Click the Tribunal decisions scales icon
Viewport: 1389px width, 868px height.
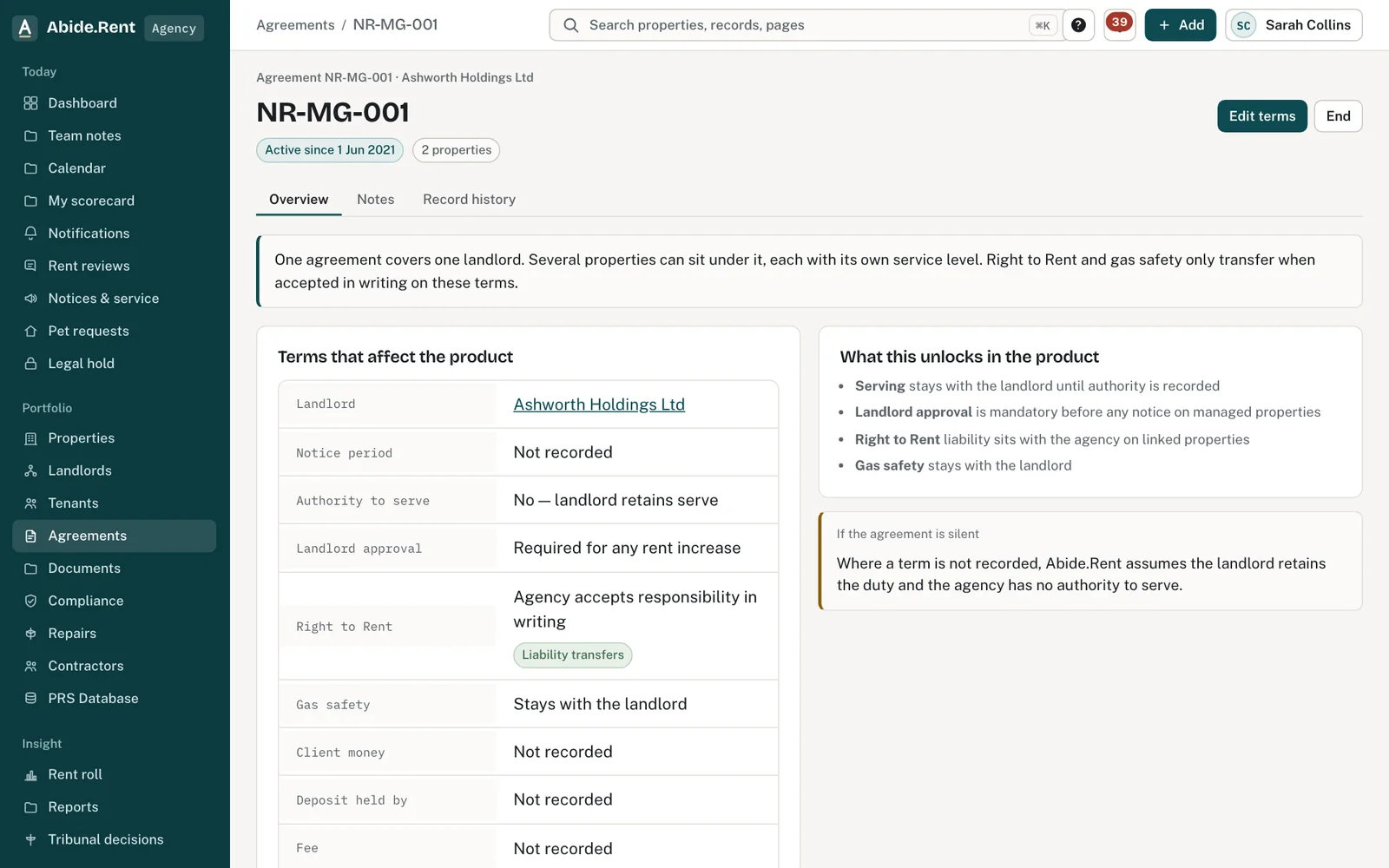(x=30, y=839)
